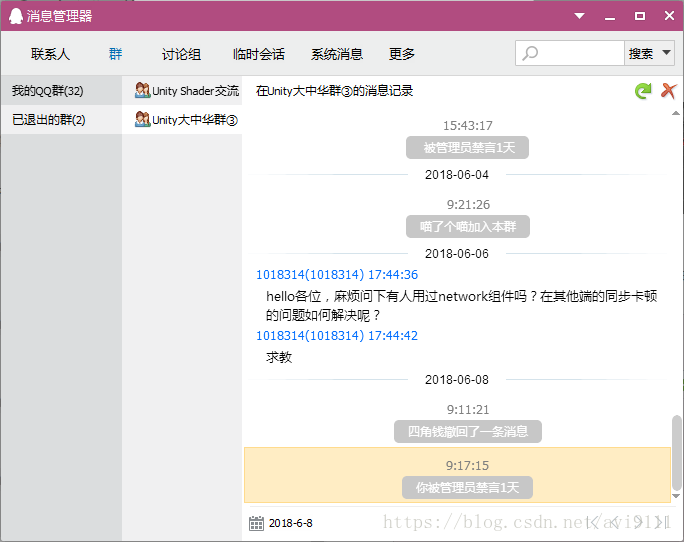684x542 pixels.
Task: Click the 被管理员禁言1天 notice at 15:43:17
Action: click(467, 148)
